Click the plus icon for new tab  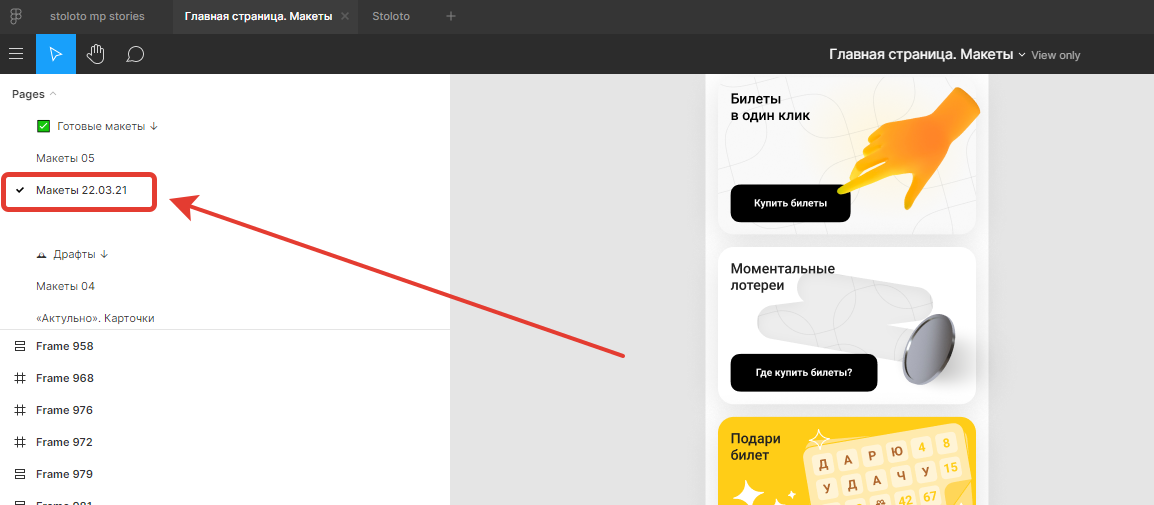[x=450, y=16]
